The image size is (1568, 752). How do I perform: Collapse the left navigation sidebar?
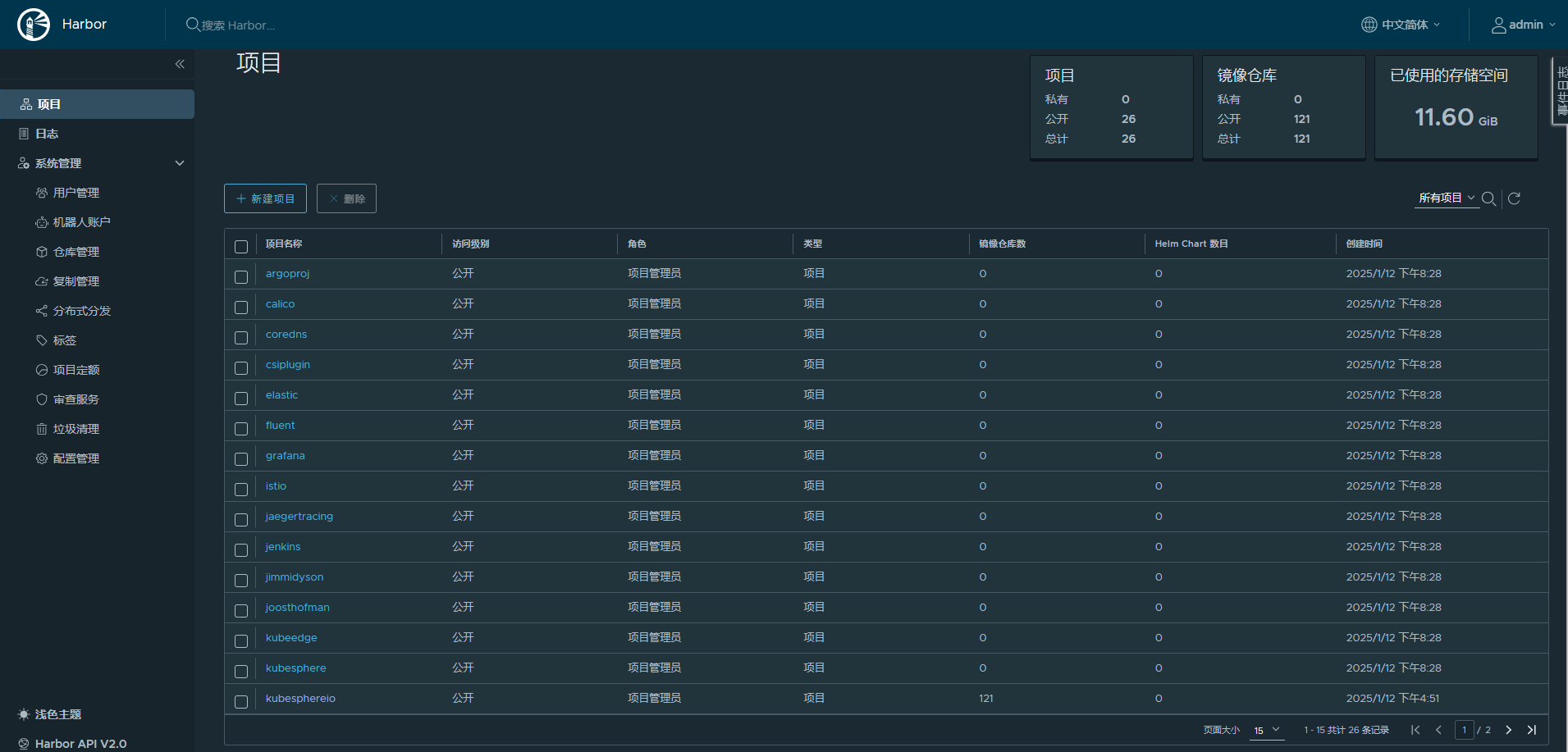(x=180, y=64)
